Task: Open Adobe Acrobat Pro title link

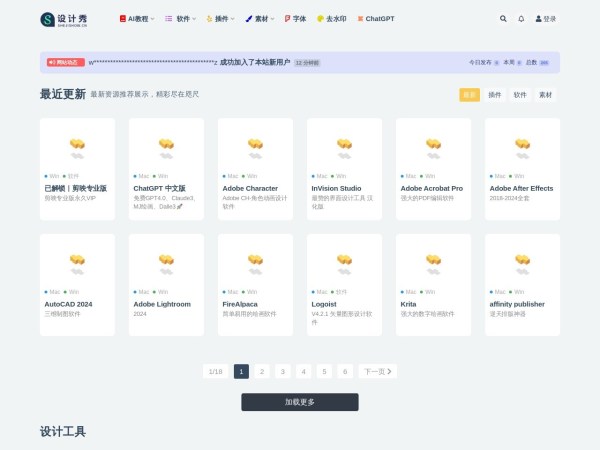Action: click(432, 188)
